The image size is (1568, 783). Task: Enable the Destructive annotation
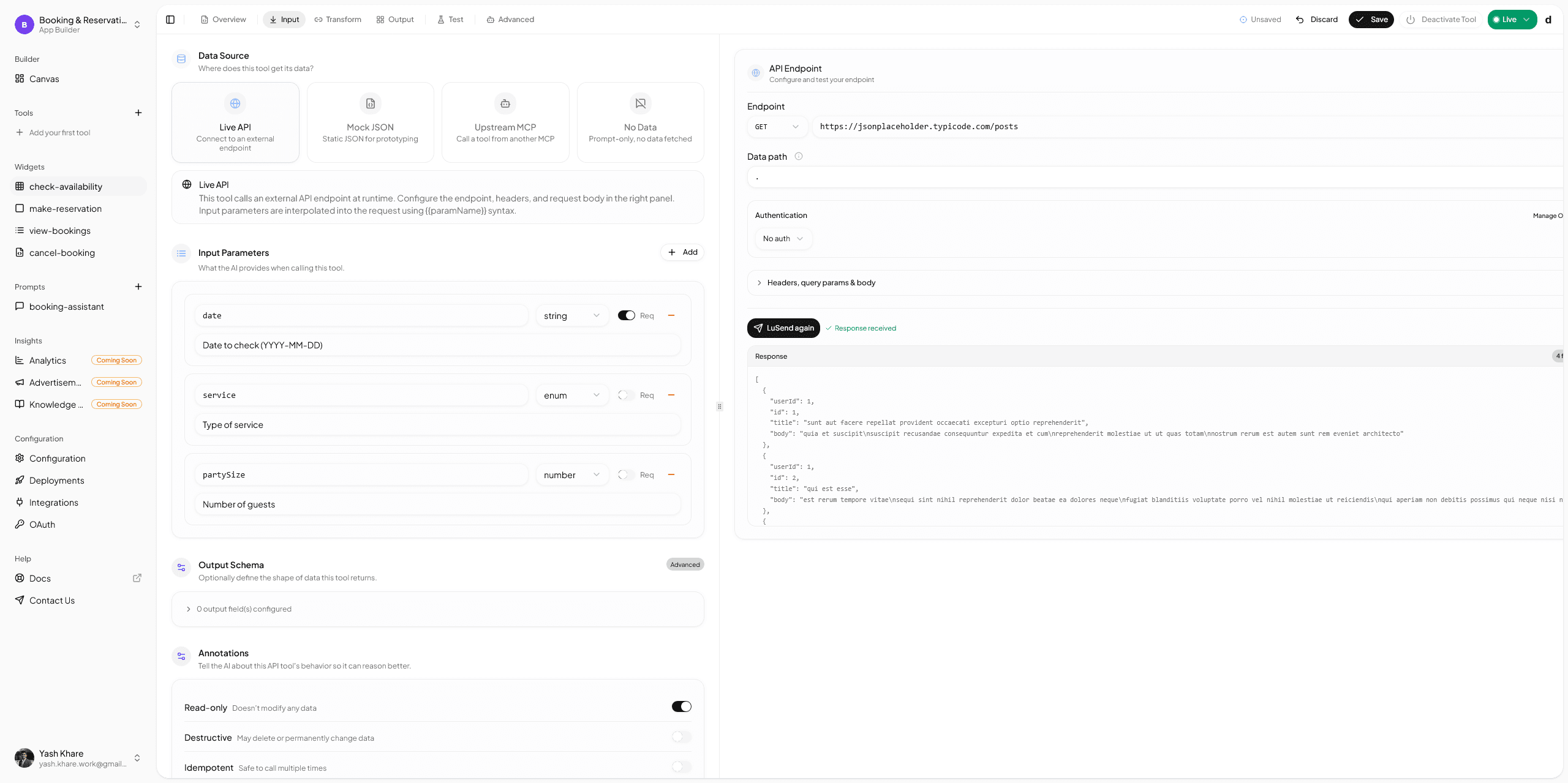pyautogui.click(x=679, y=736)
